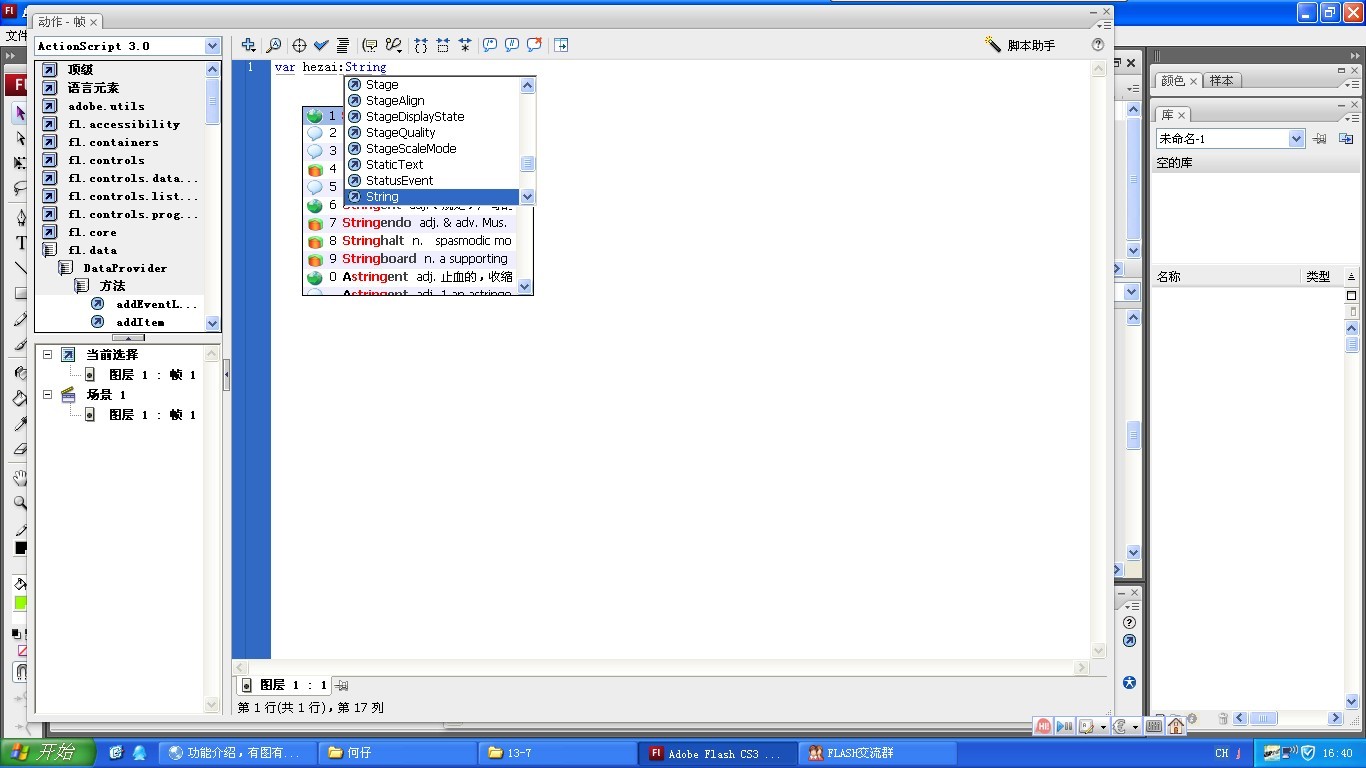Toggle the toolbox show/hide icon
Image resolution: width=1366 pixels, height=768 pixels.
(x=561, y=45)
